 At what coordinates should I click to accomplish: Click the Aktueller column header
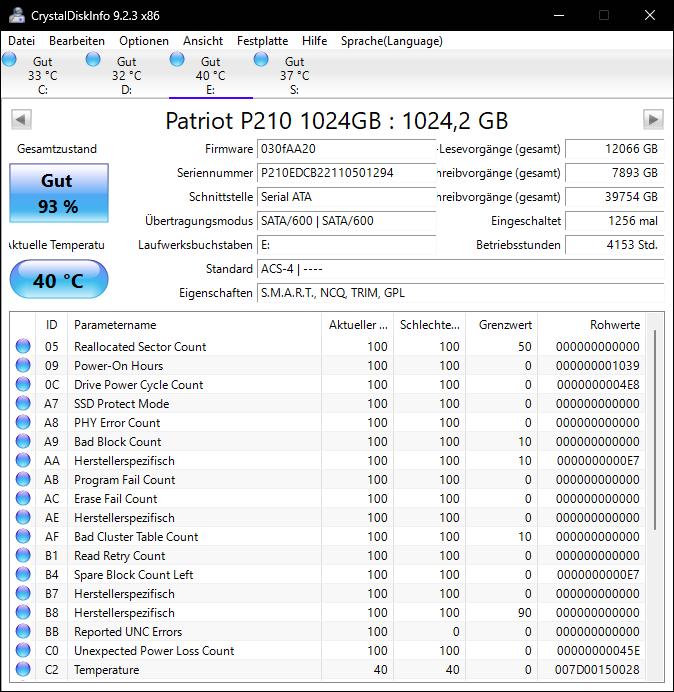pos(358,325)
